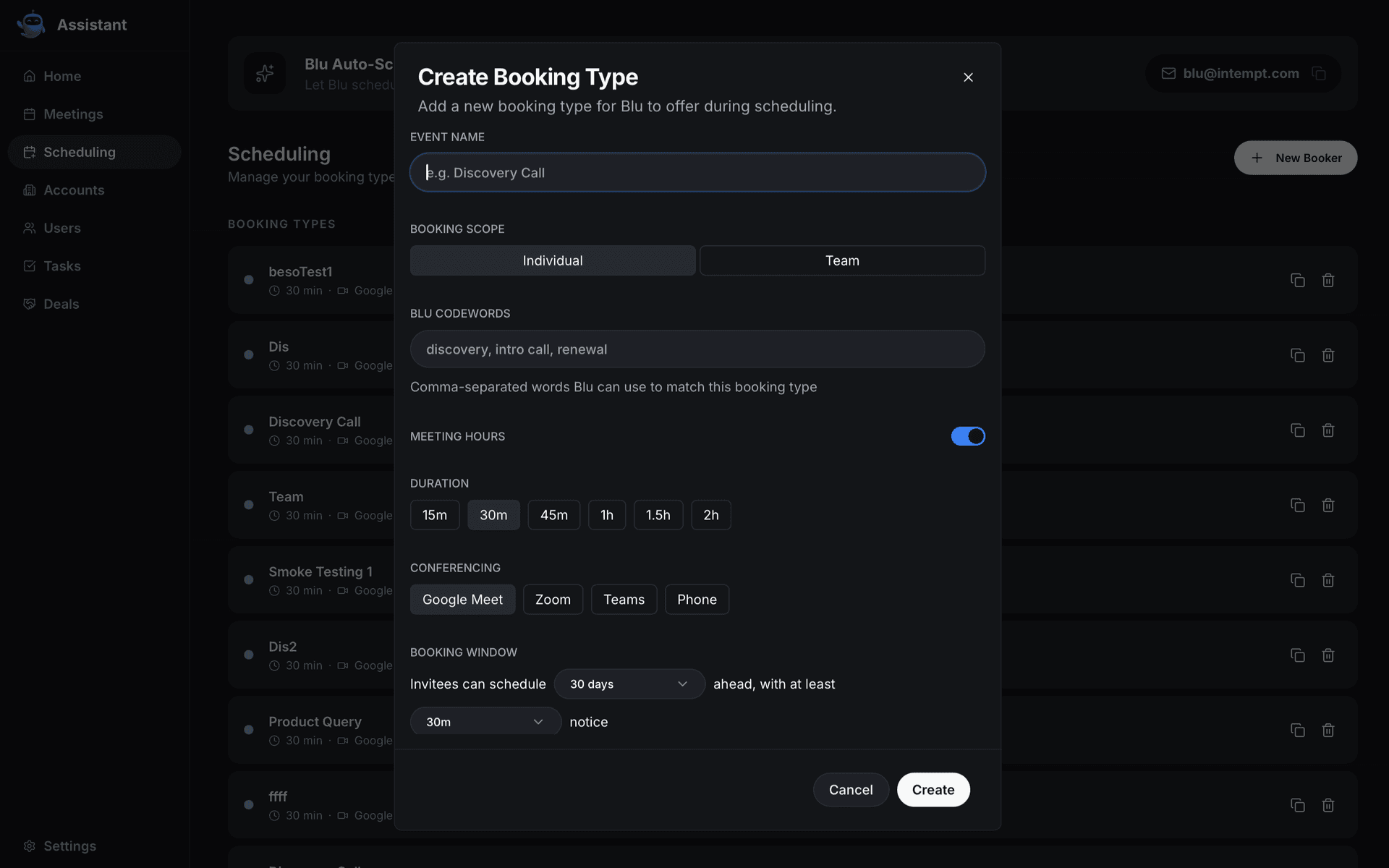Click the status dot beside besoTest1

pyautogui.click(x=249, y=280)
